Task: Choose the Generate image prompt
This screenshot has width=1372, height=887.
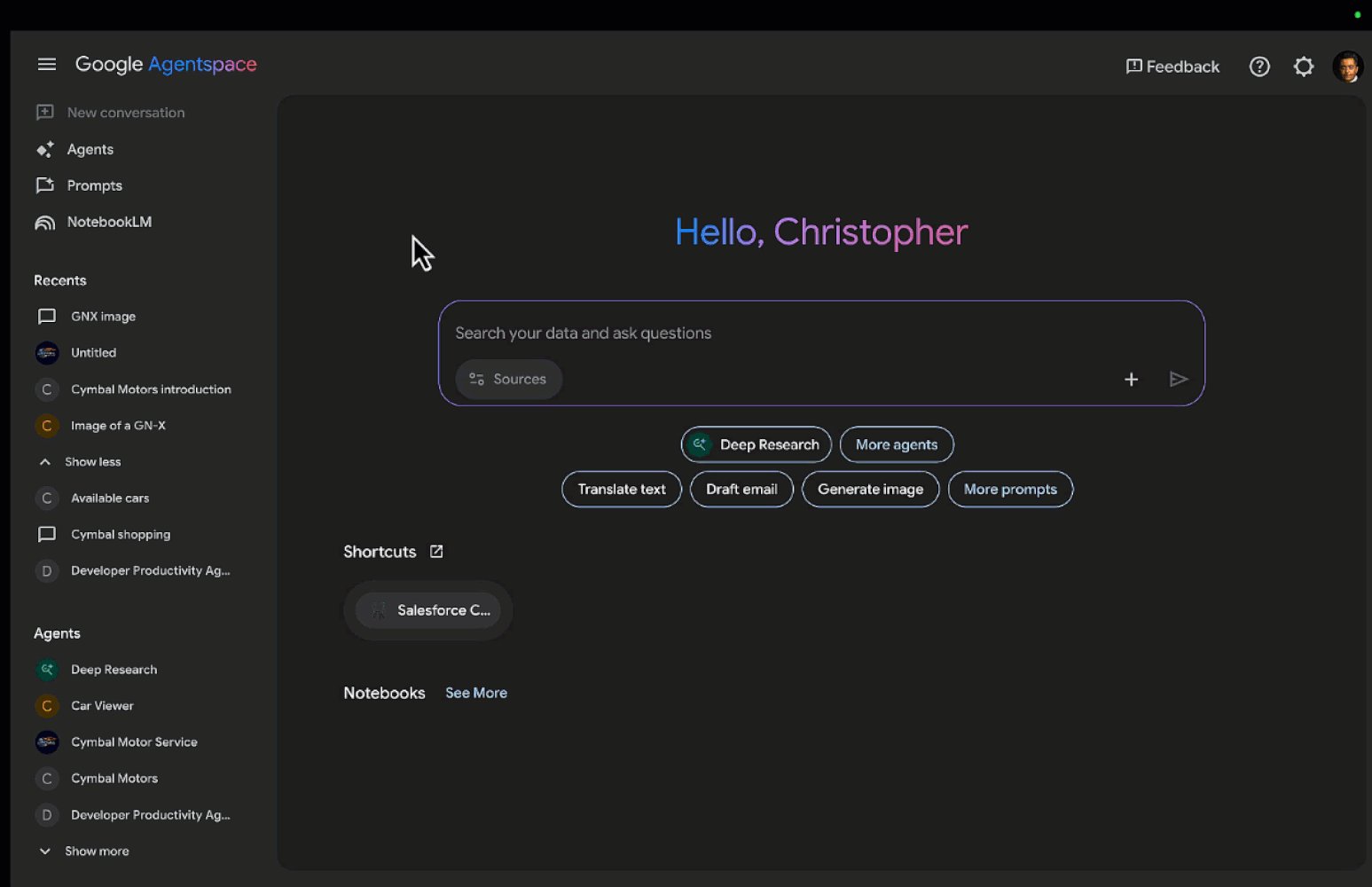Action: (870, 490)
